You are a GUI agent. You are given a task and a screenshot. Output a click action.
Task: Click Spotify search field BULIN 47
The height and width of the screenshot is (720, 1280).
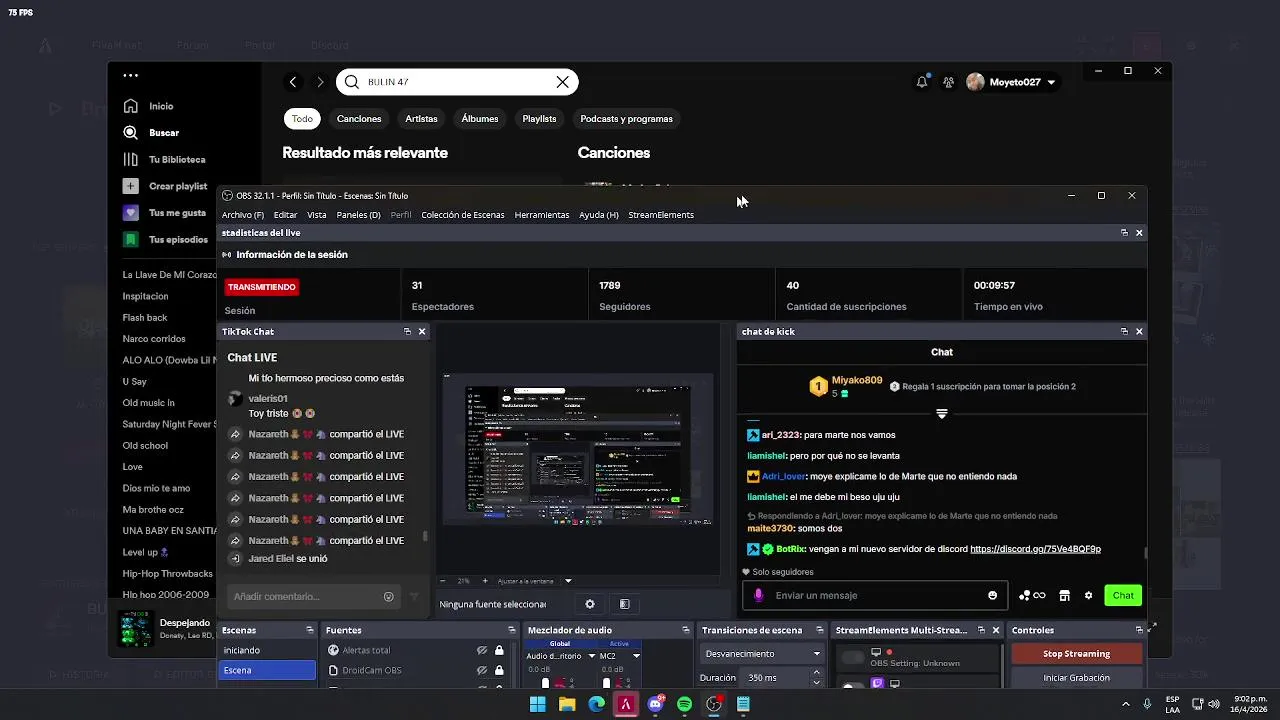point(457,82)
